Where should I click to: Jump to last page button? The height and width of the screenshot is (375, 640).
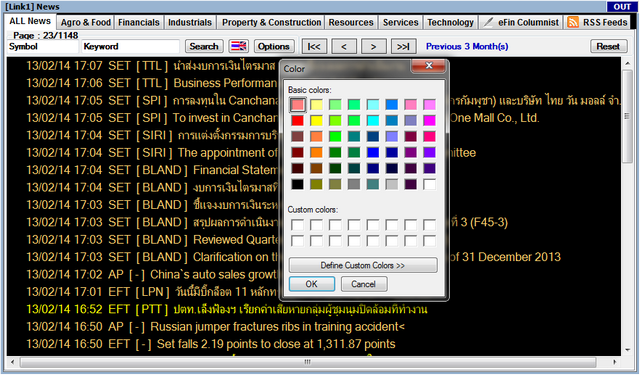click(403, 47)
